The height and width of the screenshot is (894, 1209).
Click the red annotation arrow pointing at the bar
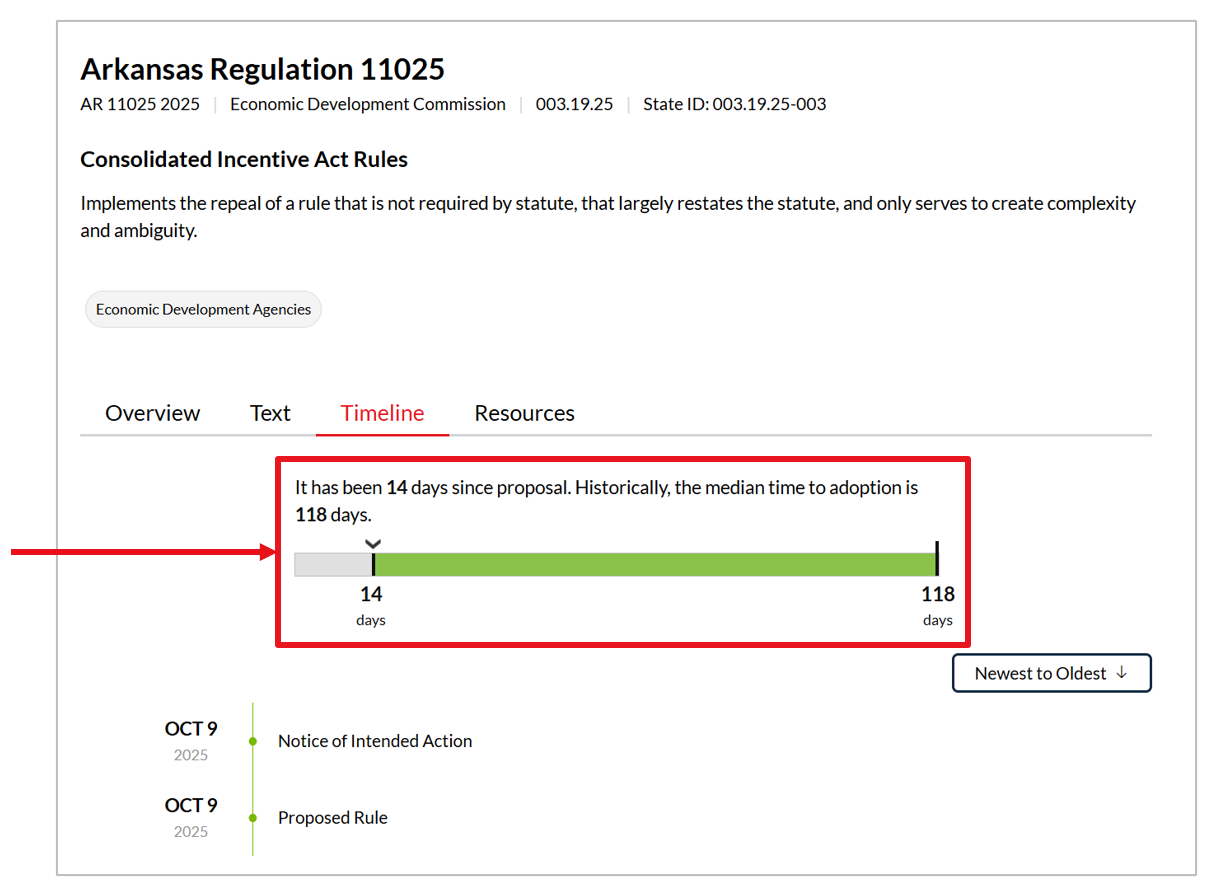pyautogui.click(x=140, y=552)
